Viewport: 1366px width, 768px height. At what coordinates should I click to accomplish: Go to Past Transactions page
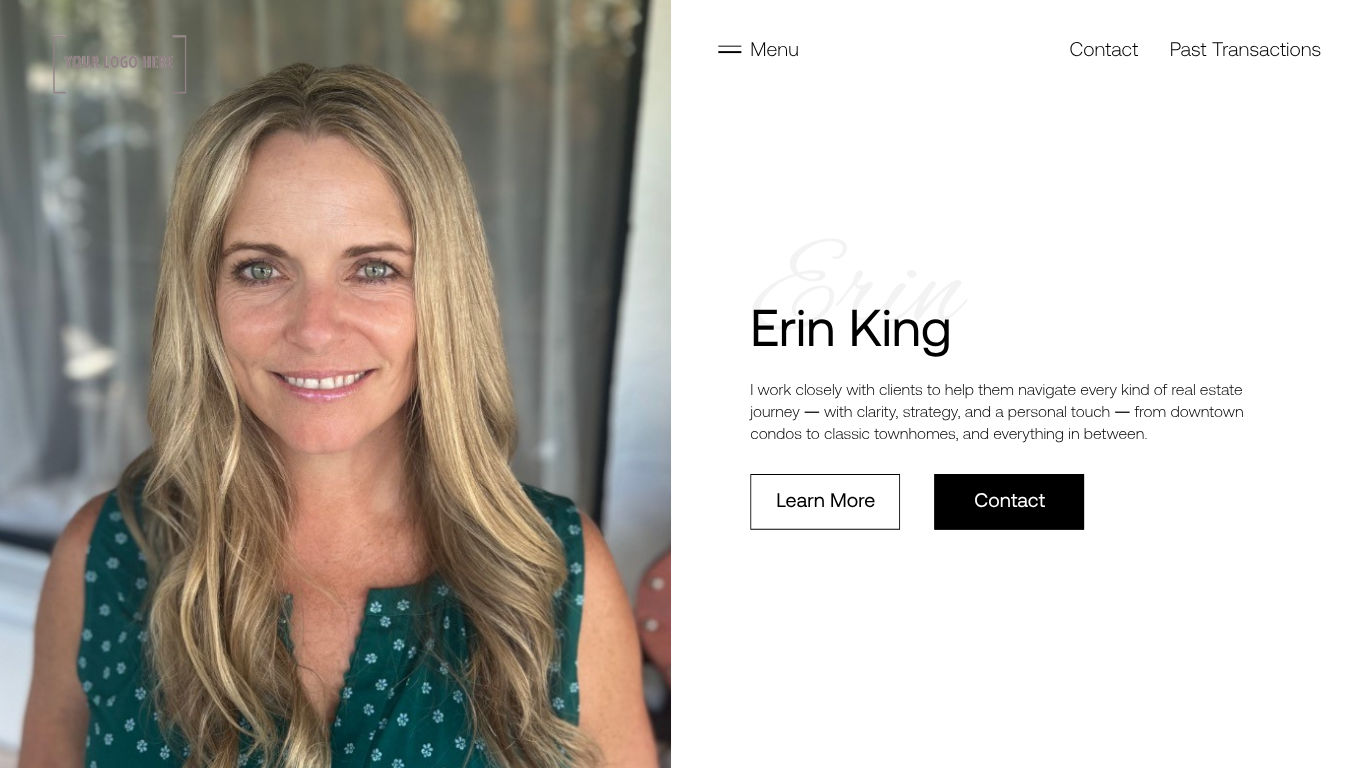tap(1245, 49)
